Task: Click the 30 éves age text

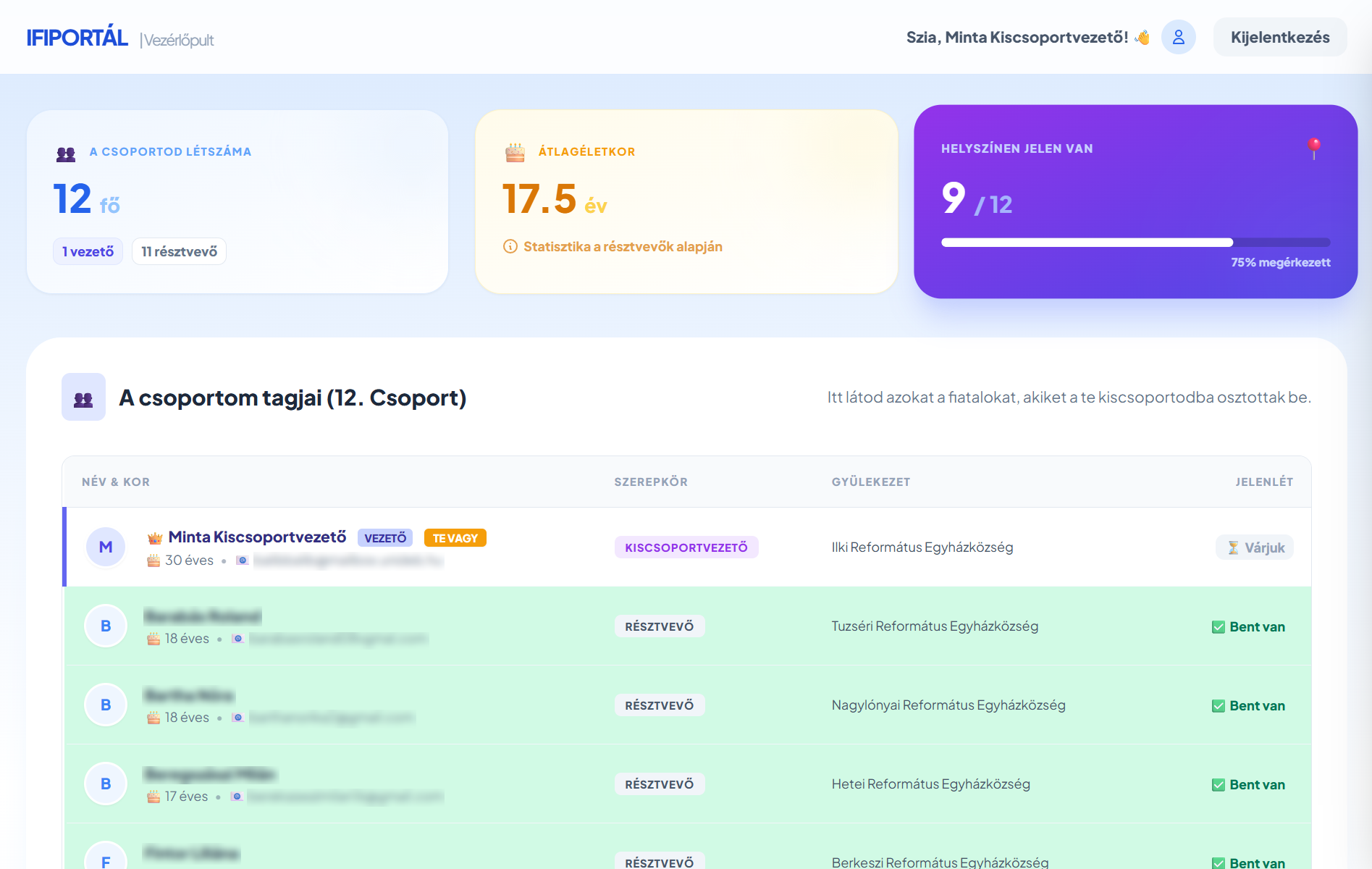Action: 189,561
